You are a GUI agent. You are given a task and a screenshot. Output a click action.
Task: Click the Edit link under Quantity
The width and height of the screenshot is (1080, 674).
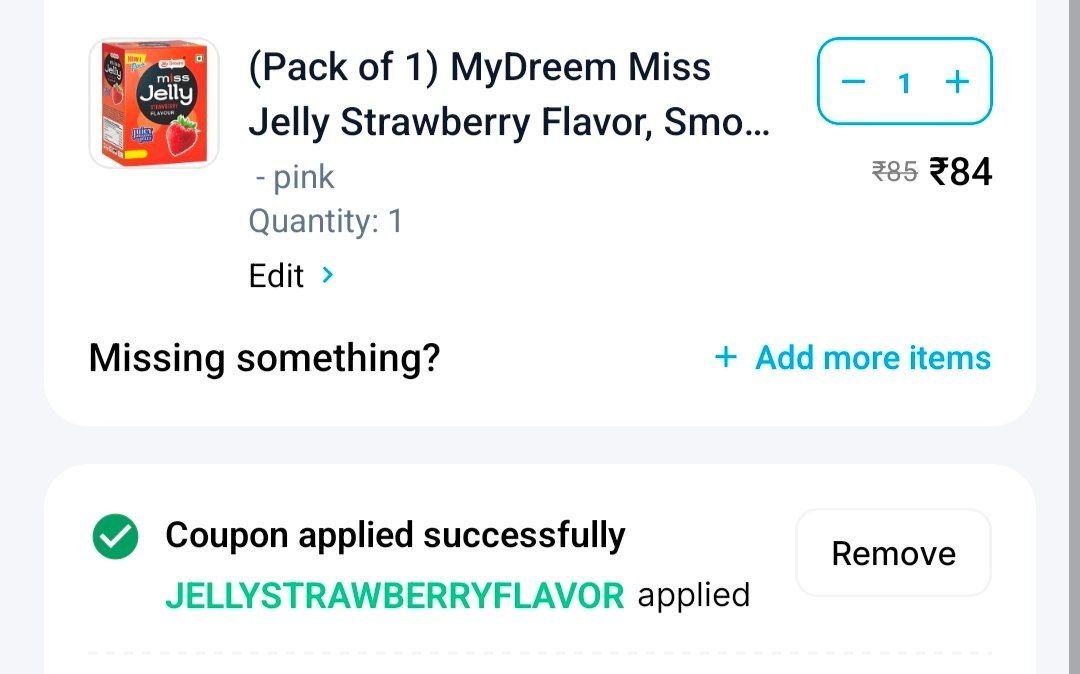(x=276, y=276)
